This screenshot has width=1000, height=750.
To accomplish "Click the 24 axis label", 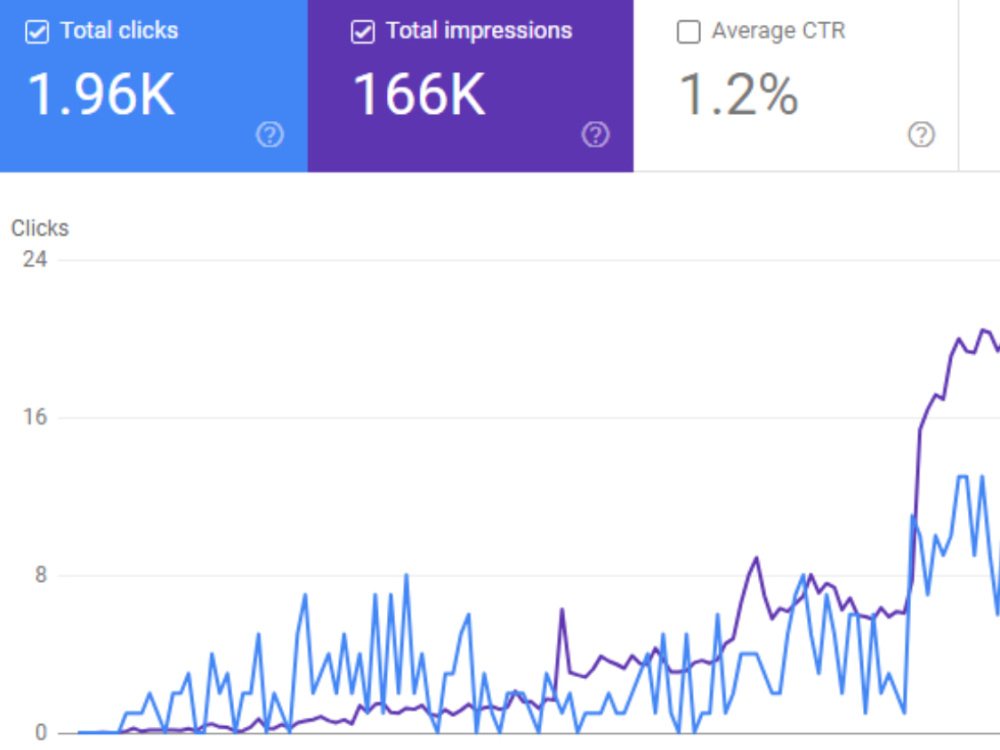I will click(34, 260).
